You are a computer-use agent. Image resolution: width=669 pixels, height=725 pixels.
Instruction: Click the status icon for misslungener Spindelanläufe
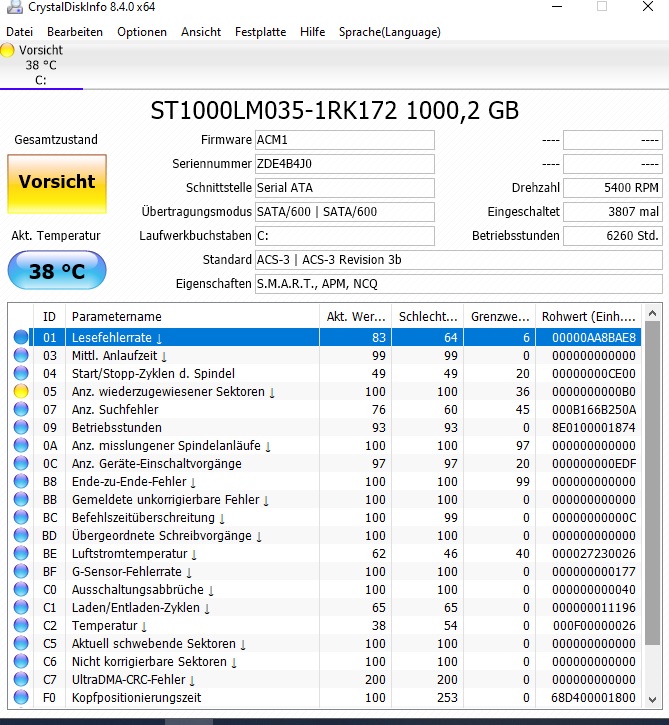(x=21, y=445)
